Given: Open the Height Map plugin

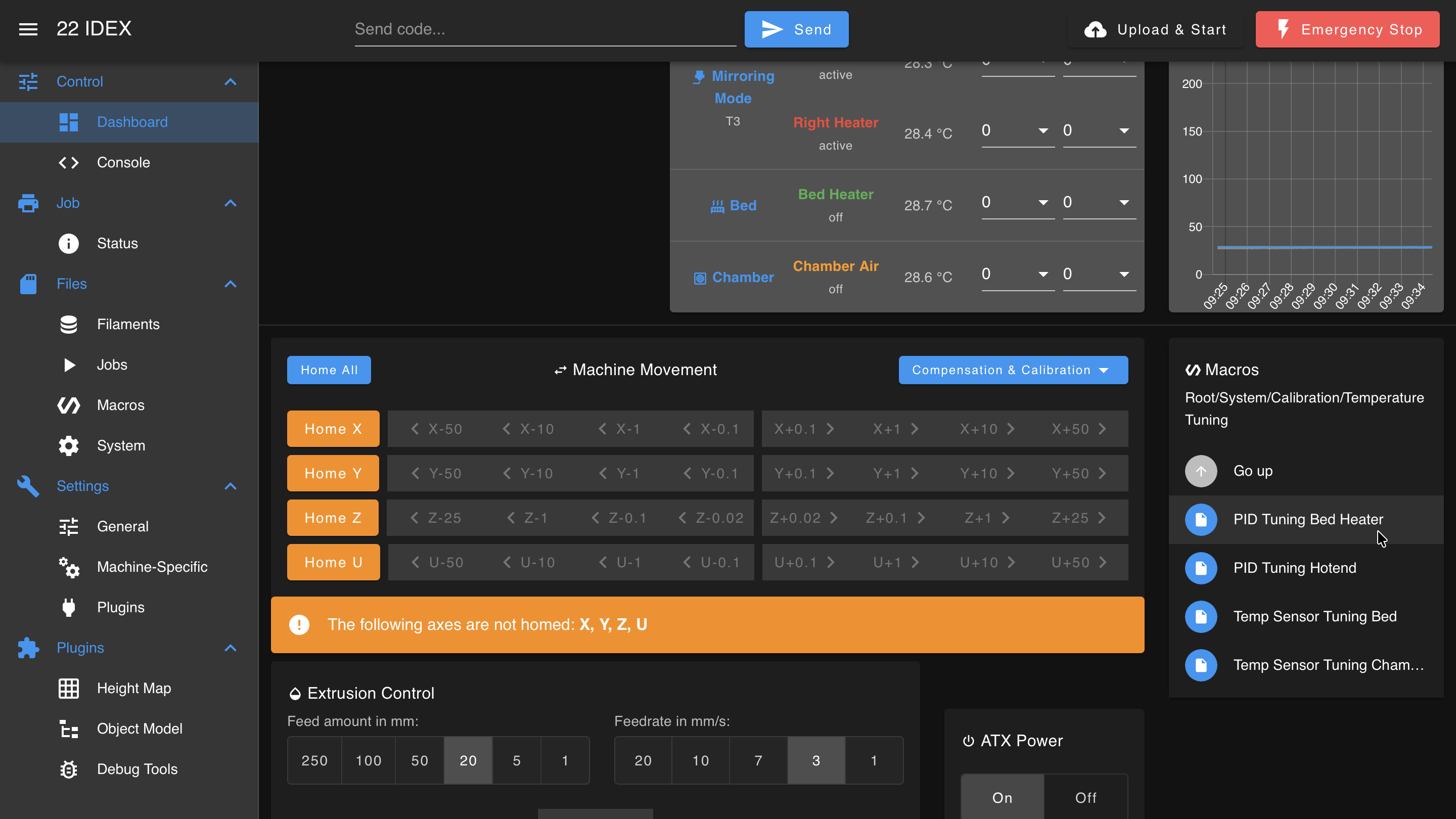Looking at the screenshot, I should click(129, 689).
